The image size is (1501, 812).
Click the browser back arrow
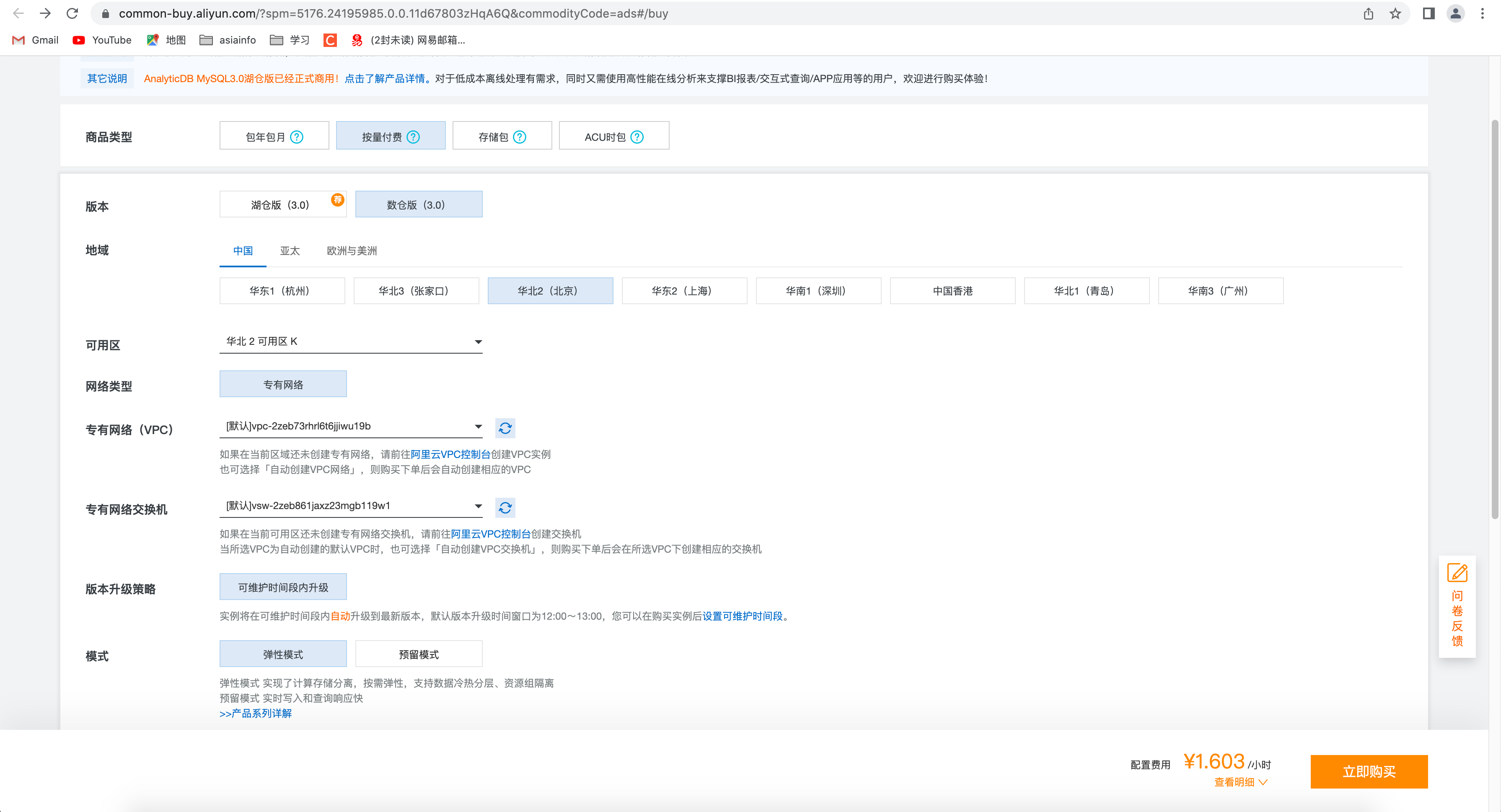(18, 13)
